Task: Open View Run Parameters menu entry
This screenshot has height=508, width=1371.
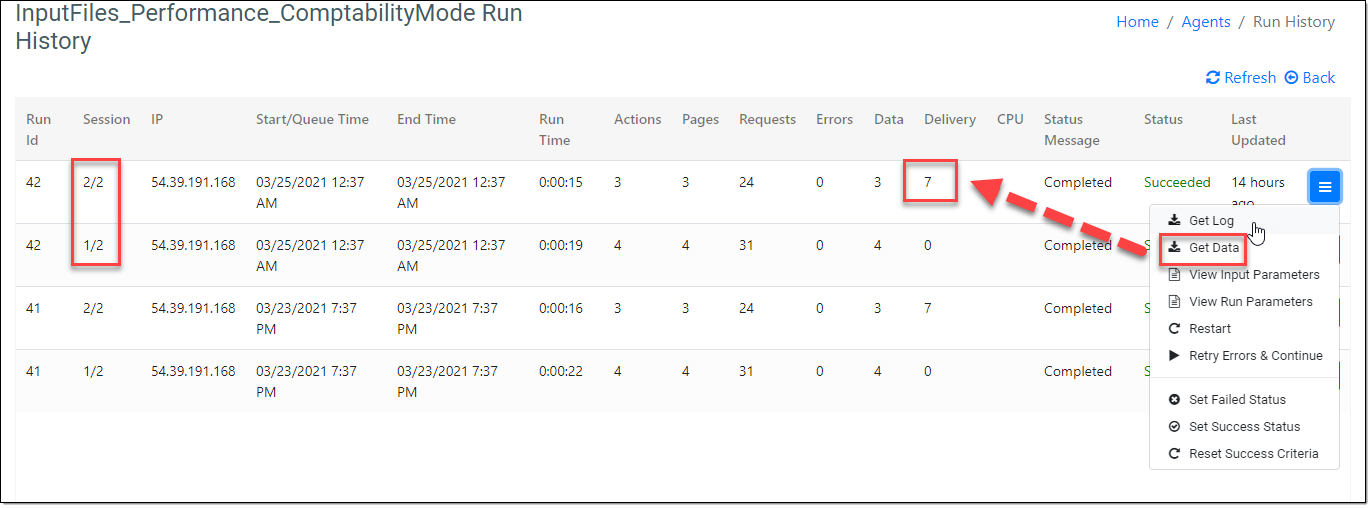Action: [1250, 302]
